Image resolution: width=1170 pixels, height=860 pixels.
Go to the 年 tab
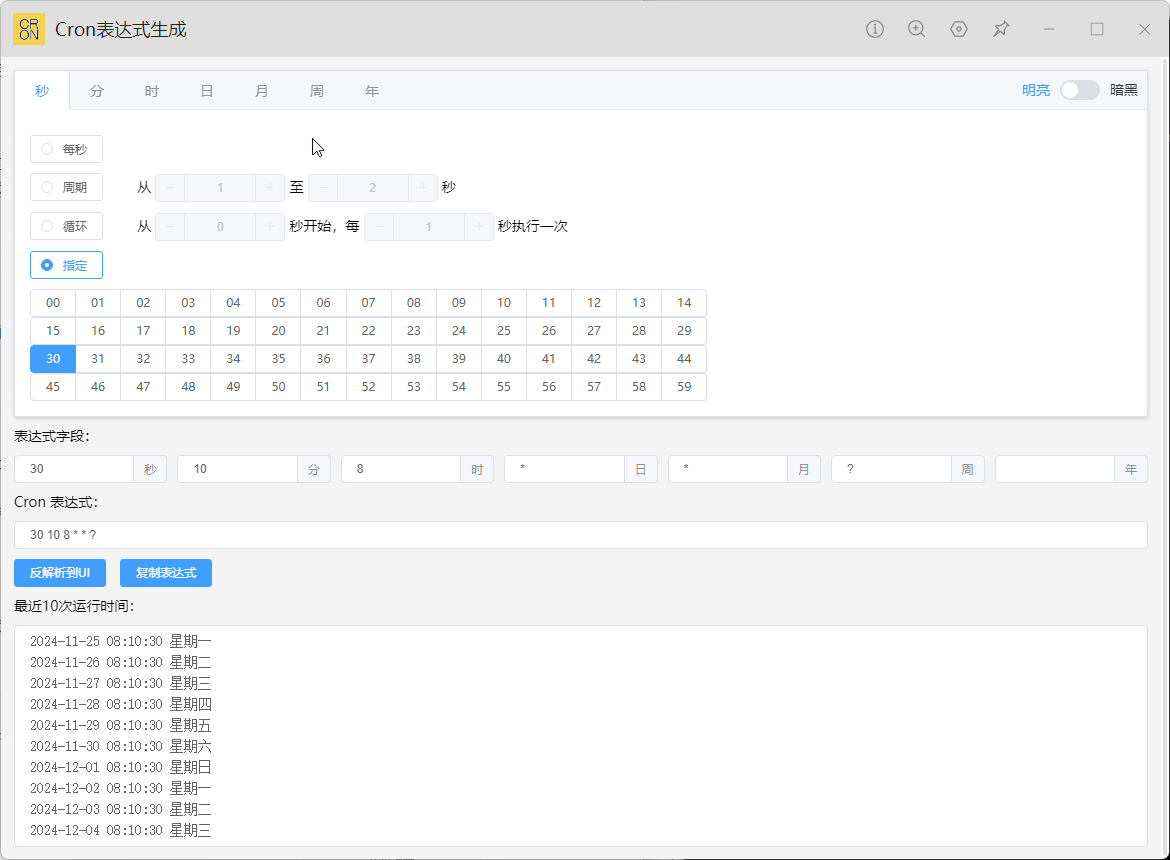[372, 91]
